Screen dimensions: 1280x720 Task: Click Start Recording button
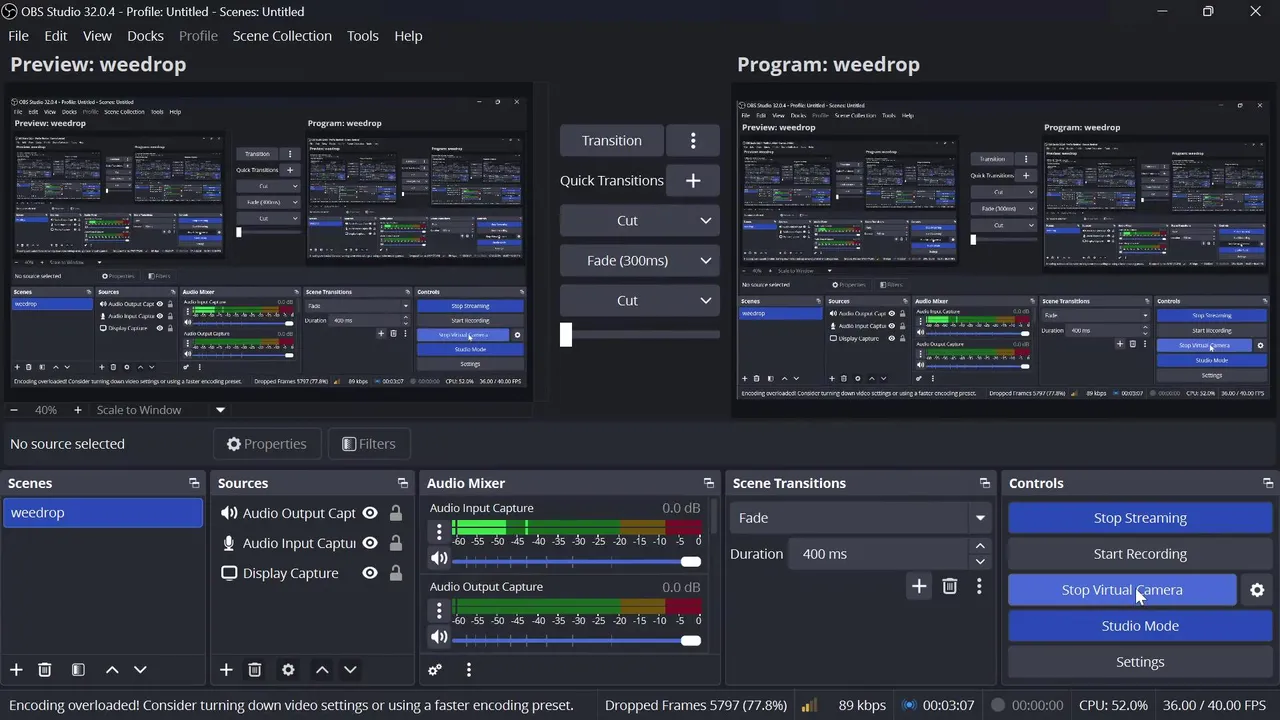(x=1140, y=554)
